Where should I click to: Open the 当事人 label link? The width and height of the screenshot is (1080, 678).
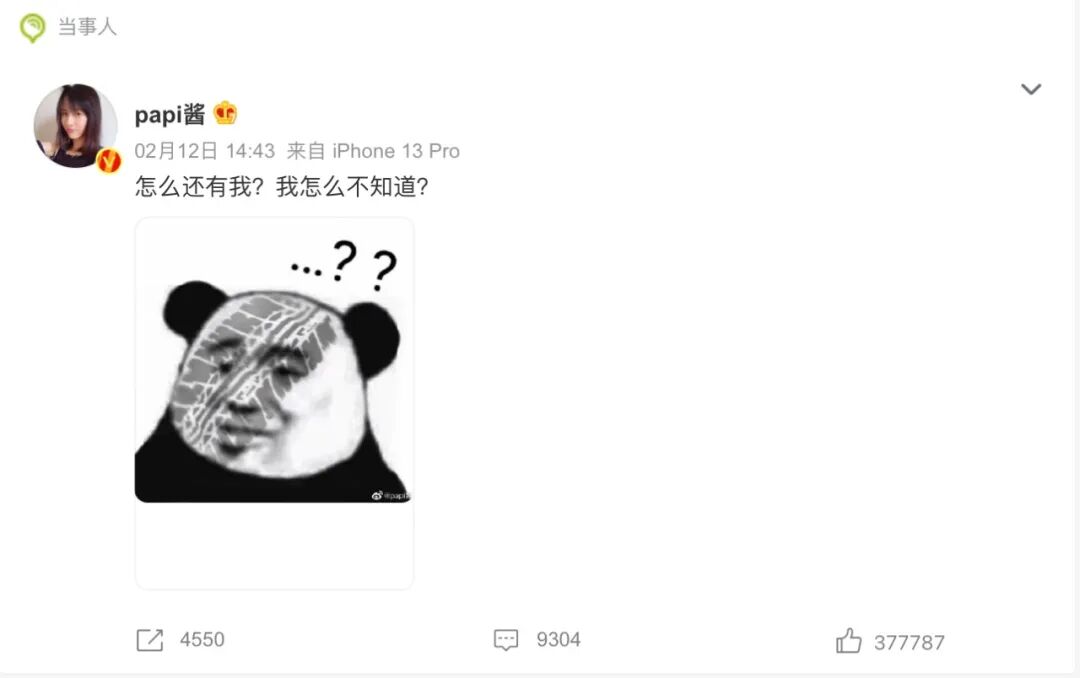pos(87,27)
